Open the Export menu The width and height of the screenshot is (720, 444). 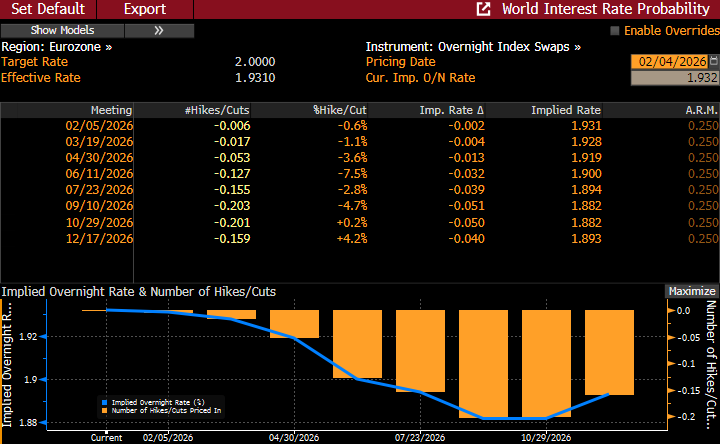point(145,9)
